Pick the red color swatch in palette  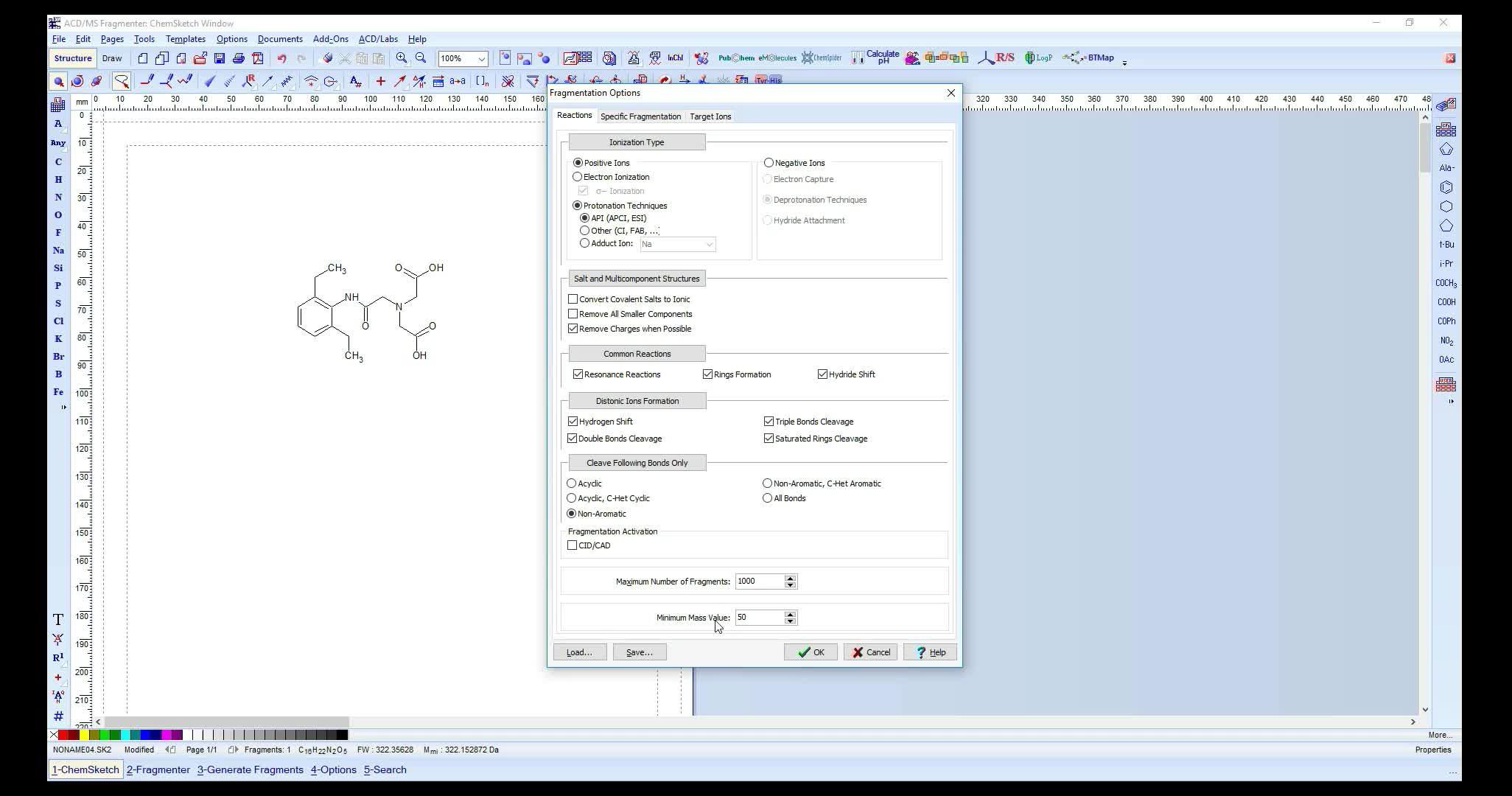pos(63,735)
